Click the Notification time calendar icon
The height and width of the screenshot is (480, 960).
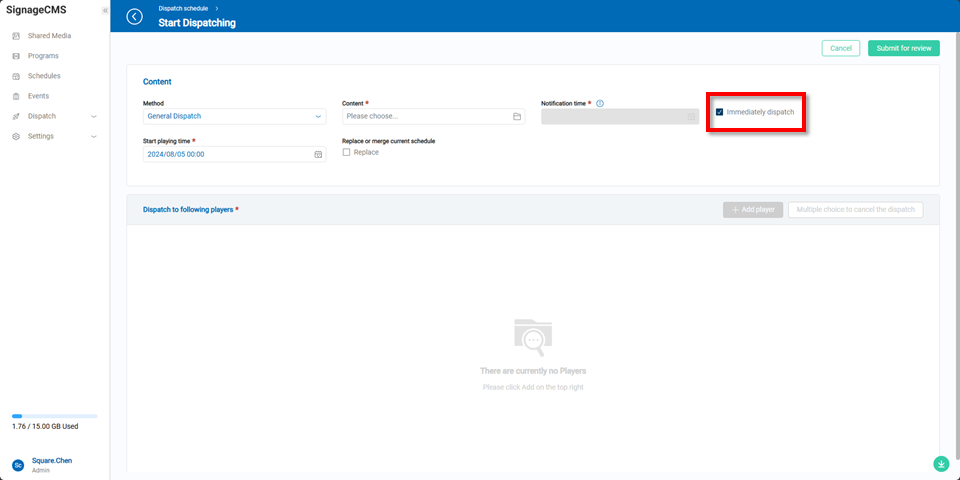(691, 117)
